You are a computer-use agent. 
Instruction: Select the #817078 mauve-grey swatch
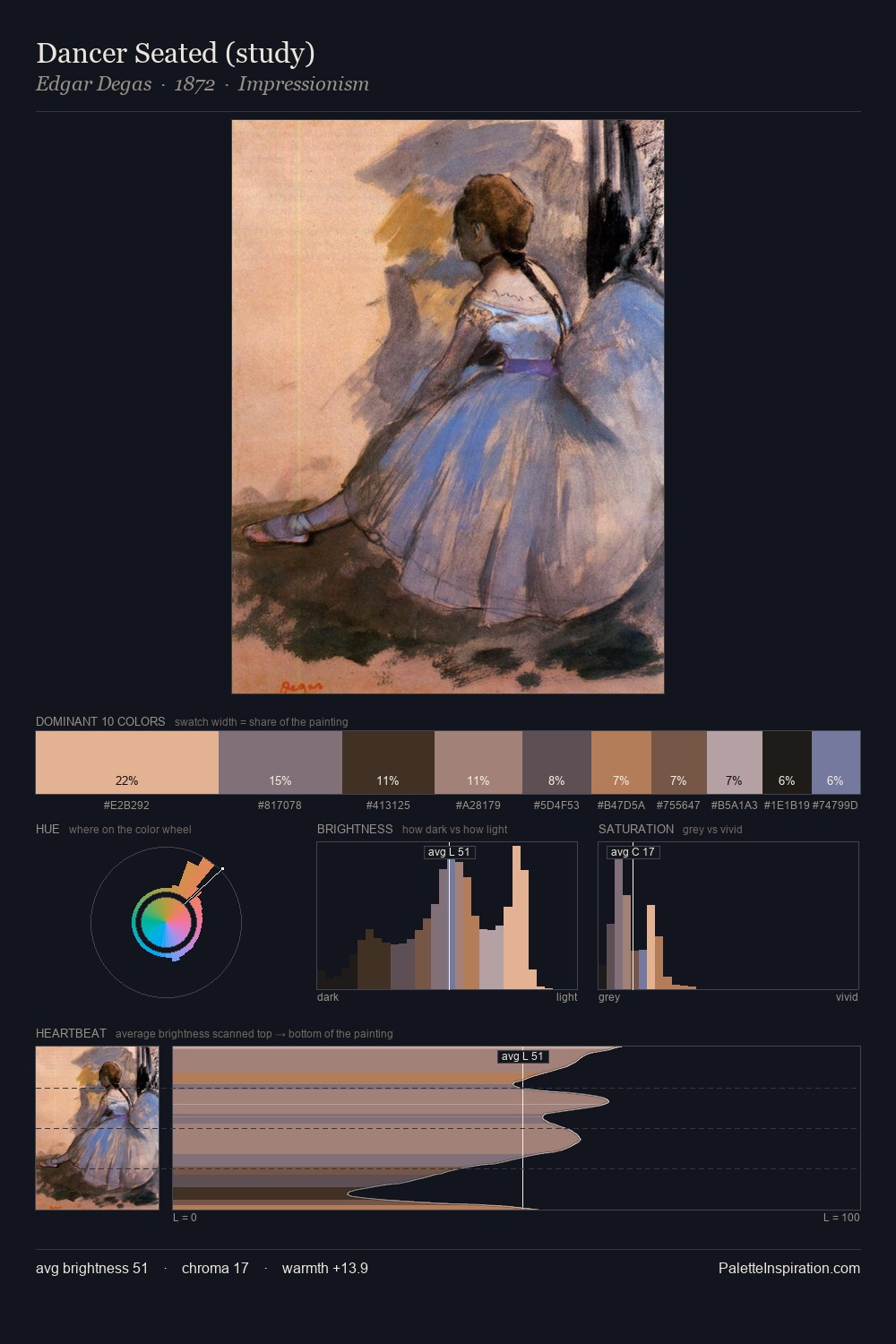[x=280, y=762]
